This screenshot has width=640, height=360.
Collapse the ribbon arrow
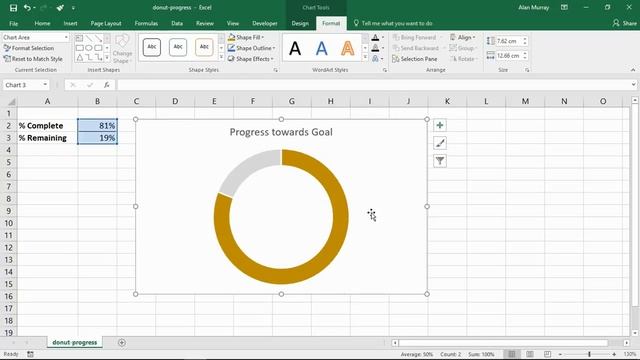pos(633,70)
